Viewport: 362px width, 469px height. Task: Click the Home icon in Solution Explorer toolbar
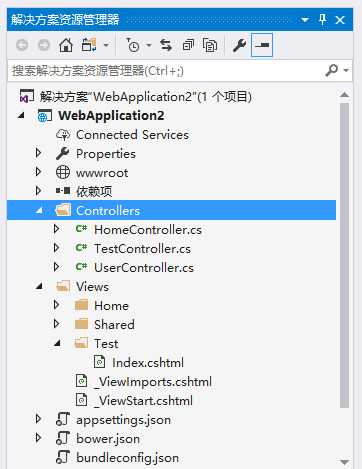(x=66, y=45)
